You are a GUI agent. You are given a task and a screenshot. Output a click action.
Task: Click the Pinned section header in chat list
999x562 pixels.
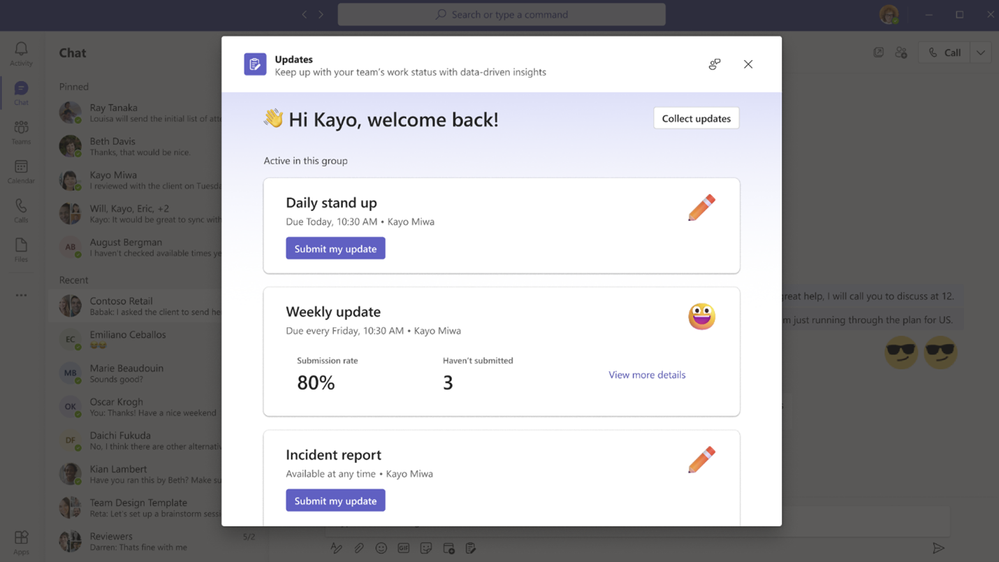[x=74, y=87]
